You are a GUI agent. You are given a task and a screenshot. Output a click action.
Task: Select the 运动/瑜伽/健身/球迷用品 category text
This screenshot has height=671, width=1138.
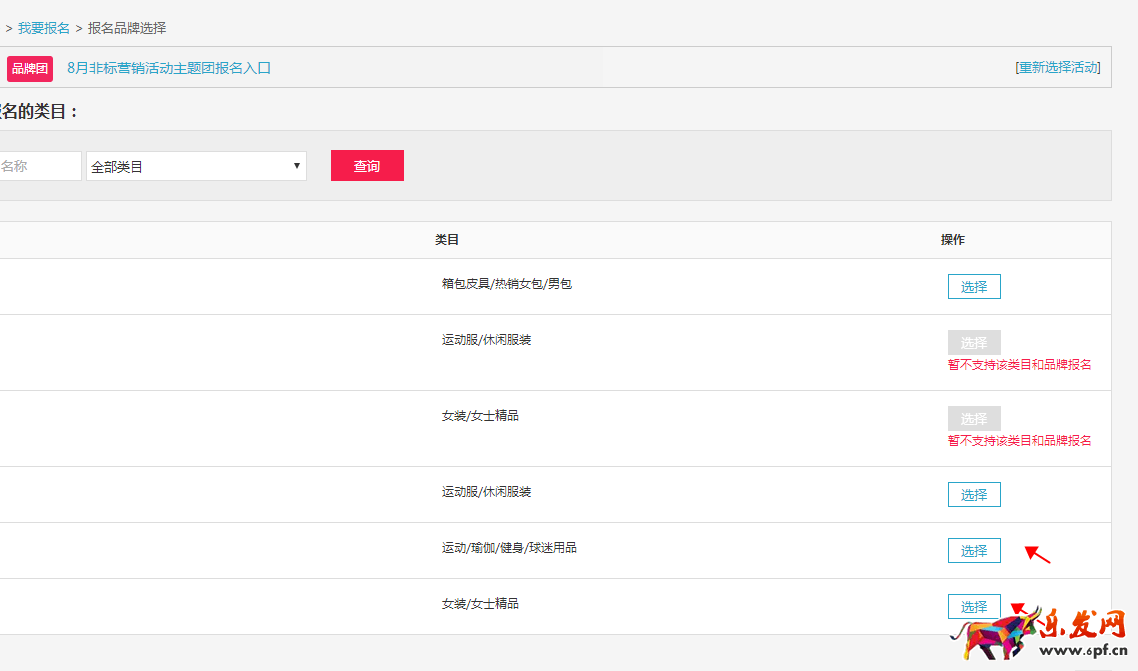[509, 548]
